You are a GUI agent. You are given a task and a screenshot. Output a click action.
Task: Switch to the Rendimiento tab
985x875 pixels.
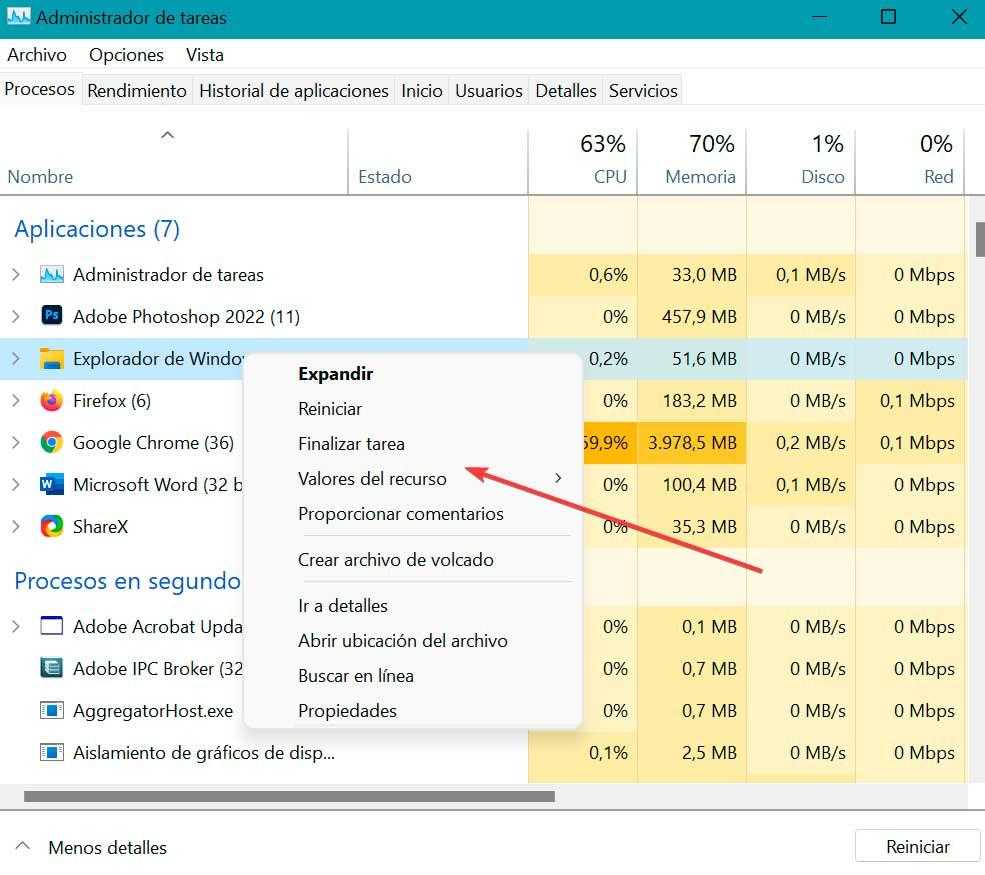[137, 91]
